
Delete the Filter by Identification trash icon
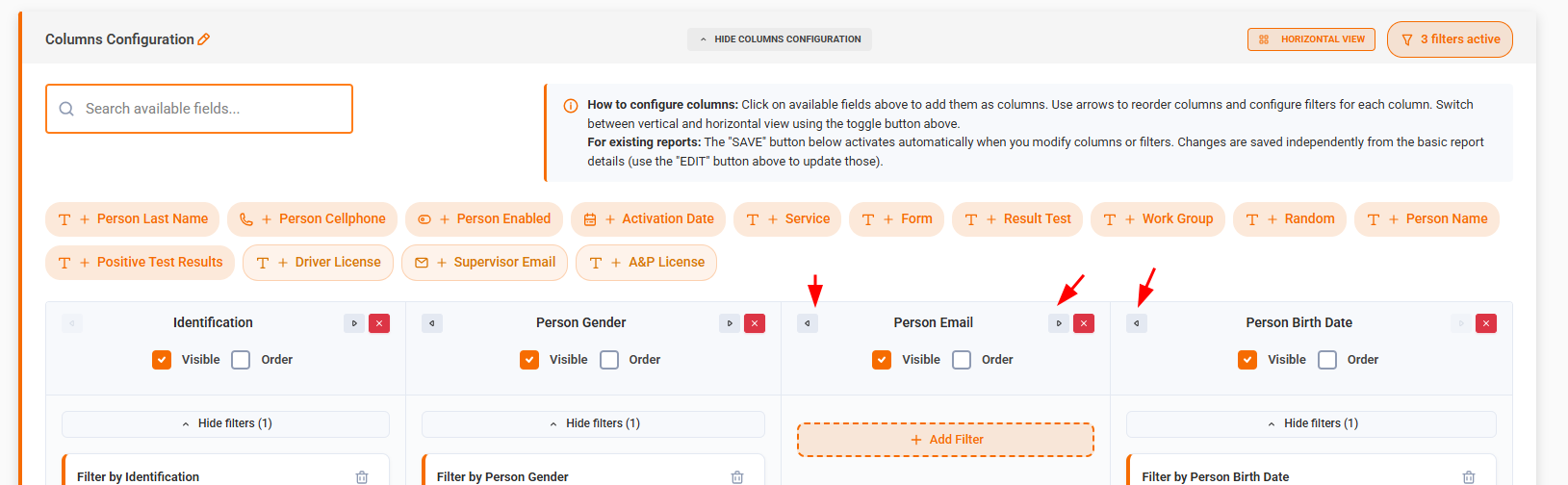pos(362,476)
